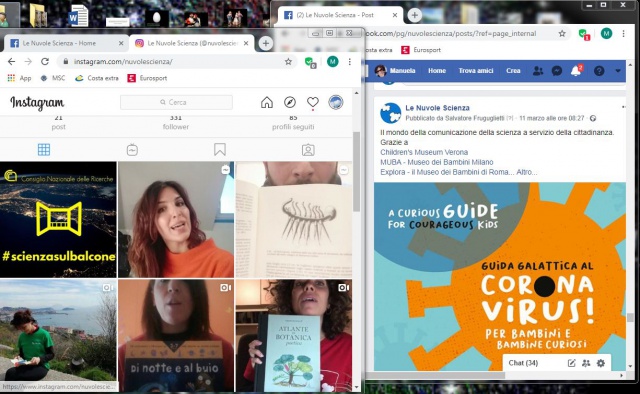640x394 pixels.
Task: Open Atlante di Botanica book post
Action: (293, 336)
